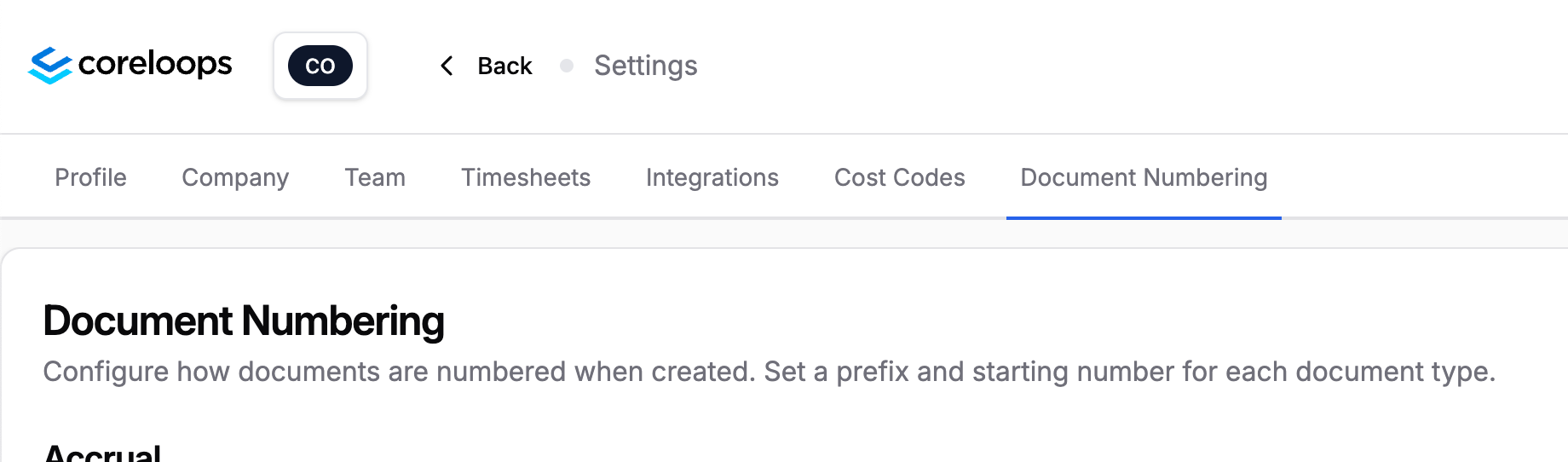
Task: Click the blue active tab underline
Action: point(1144,218)
